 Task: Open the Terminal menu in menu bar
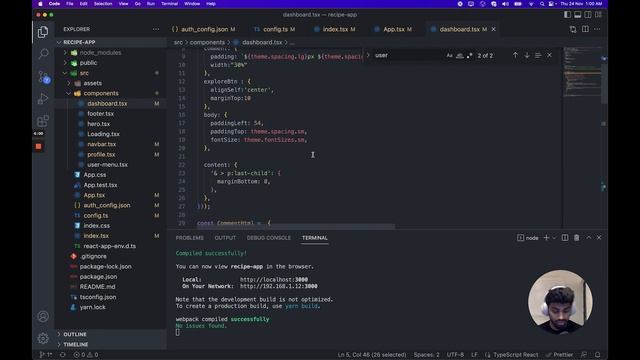click(169, 4)
